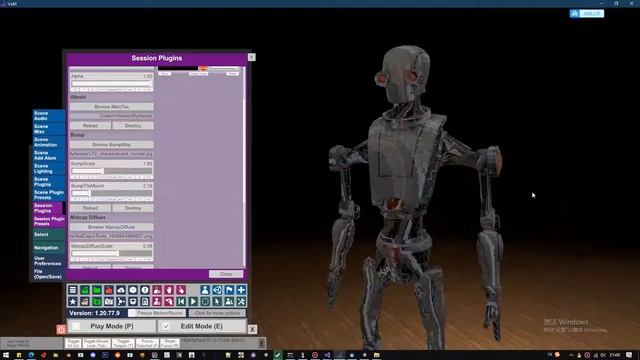
Task: Toggle Freeze Motion/Sound checkbox
Action: coord(132,313)
